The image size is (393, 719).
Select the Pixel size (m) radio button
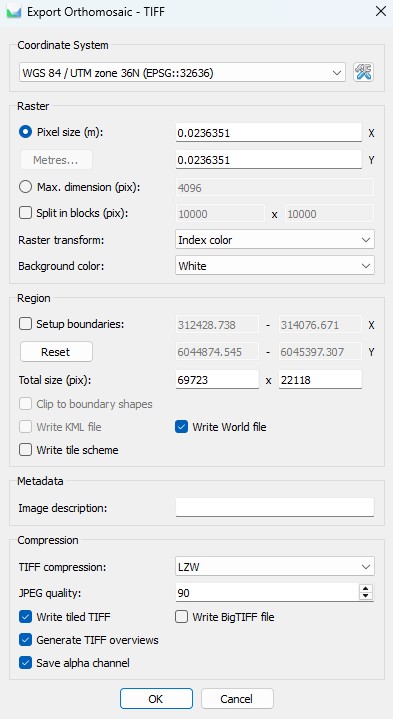(x=25, y=132)
